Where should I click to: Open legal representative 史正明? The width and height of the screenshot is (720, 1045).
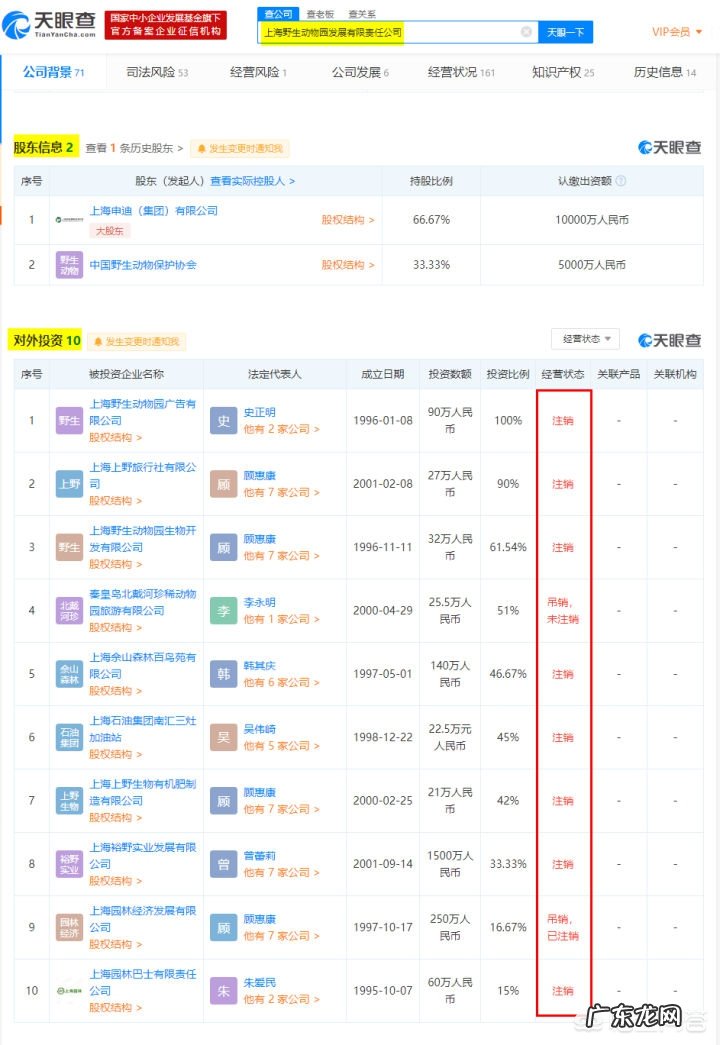[x=259, y=412]
